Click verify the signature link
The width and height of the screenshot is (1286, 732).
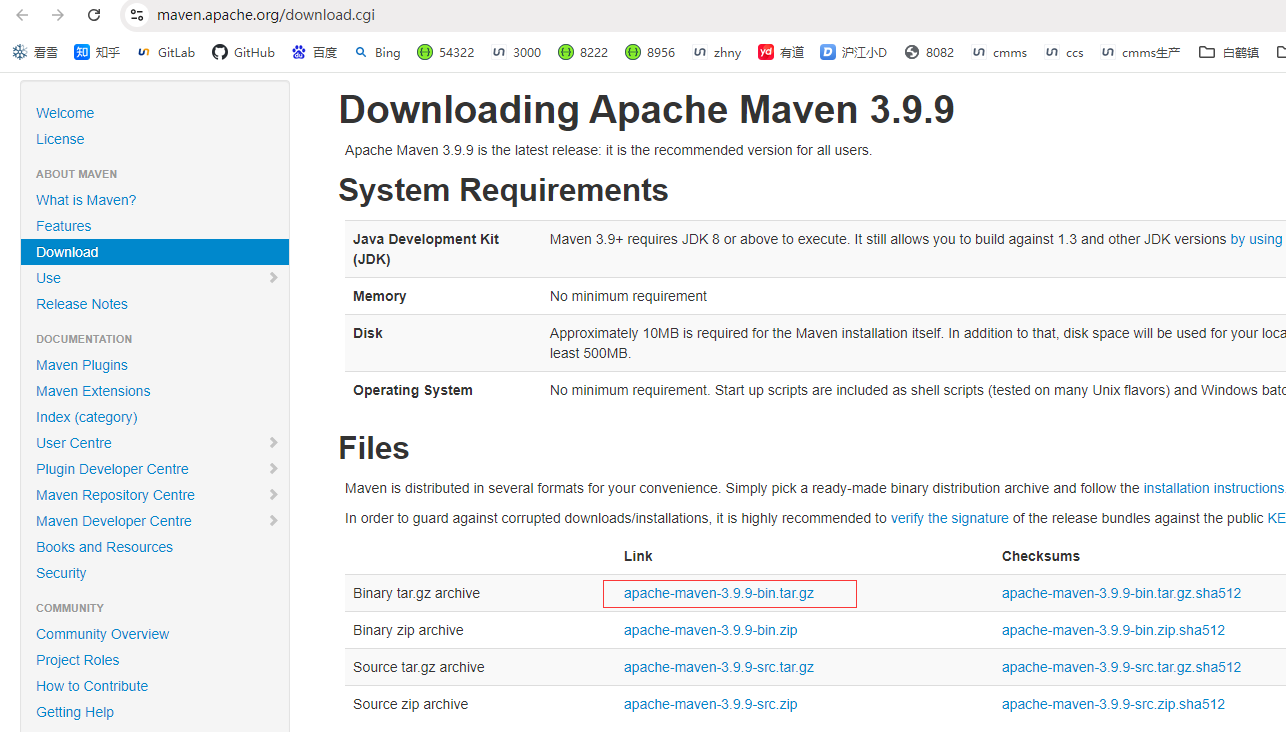(x=950, y=518)
